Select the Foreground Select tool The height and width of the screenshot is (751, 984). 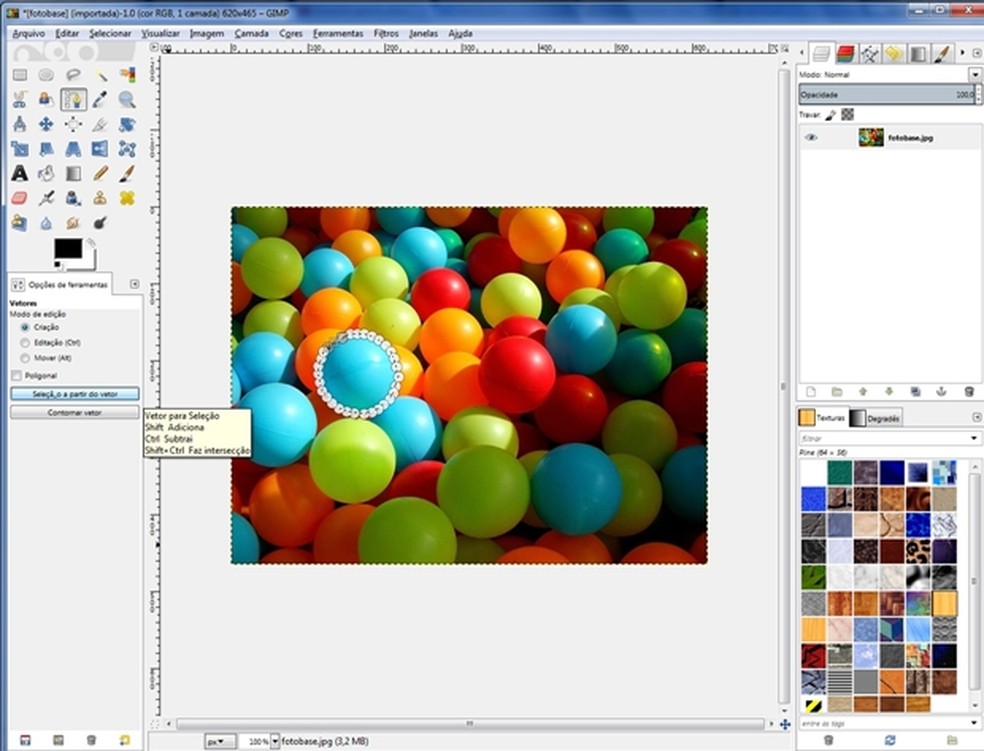click(x=46, y=100)
